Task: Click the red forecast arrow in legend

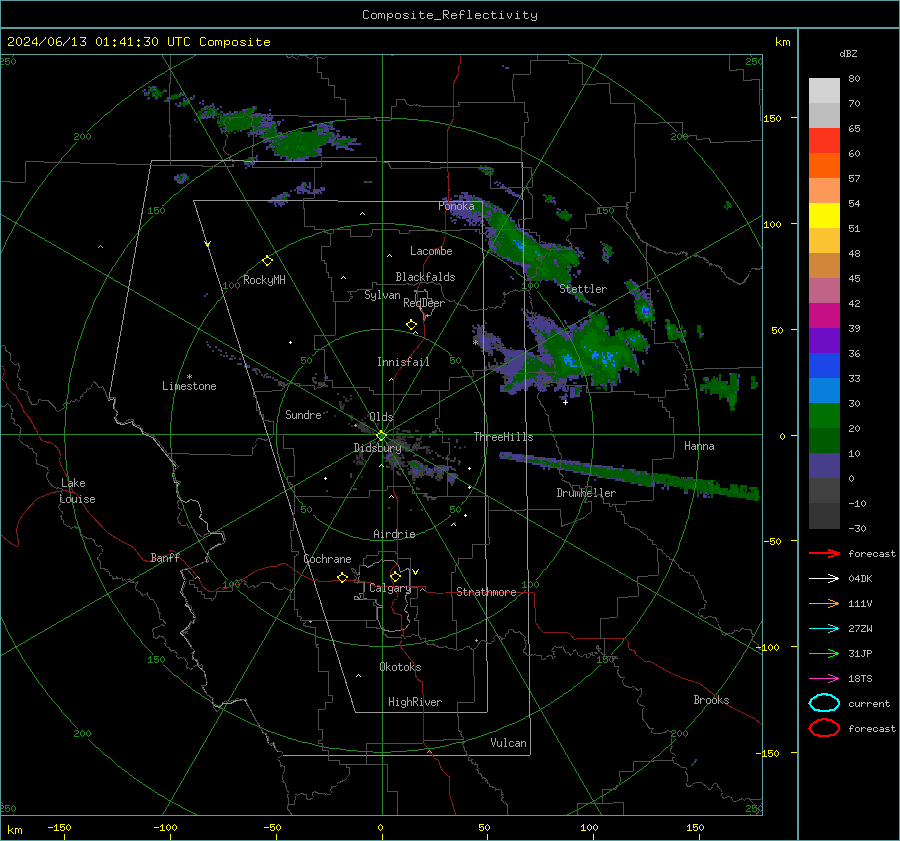Action: click(824, 553)
